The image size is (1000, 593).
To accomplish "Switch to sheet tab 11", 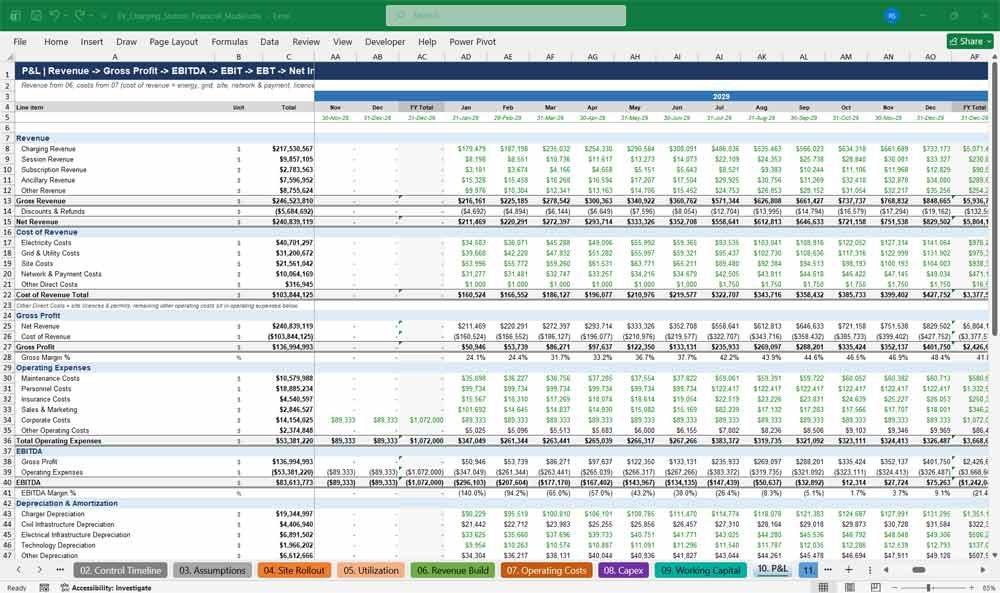I will pyautogui.click(x=808, y=570).
